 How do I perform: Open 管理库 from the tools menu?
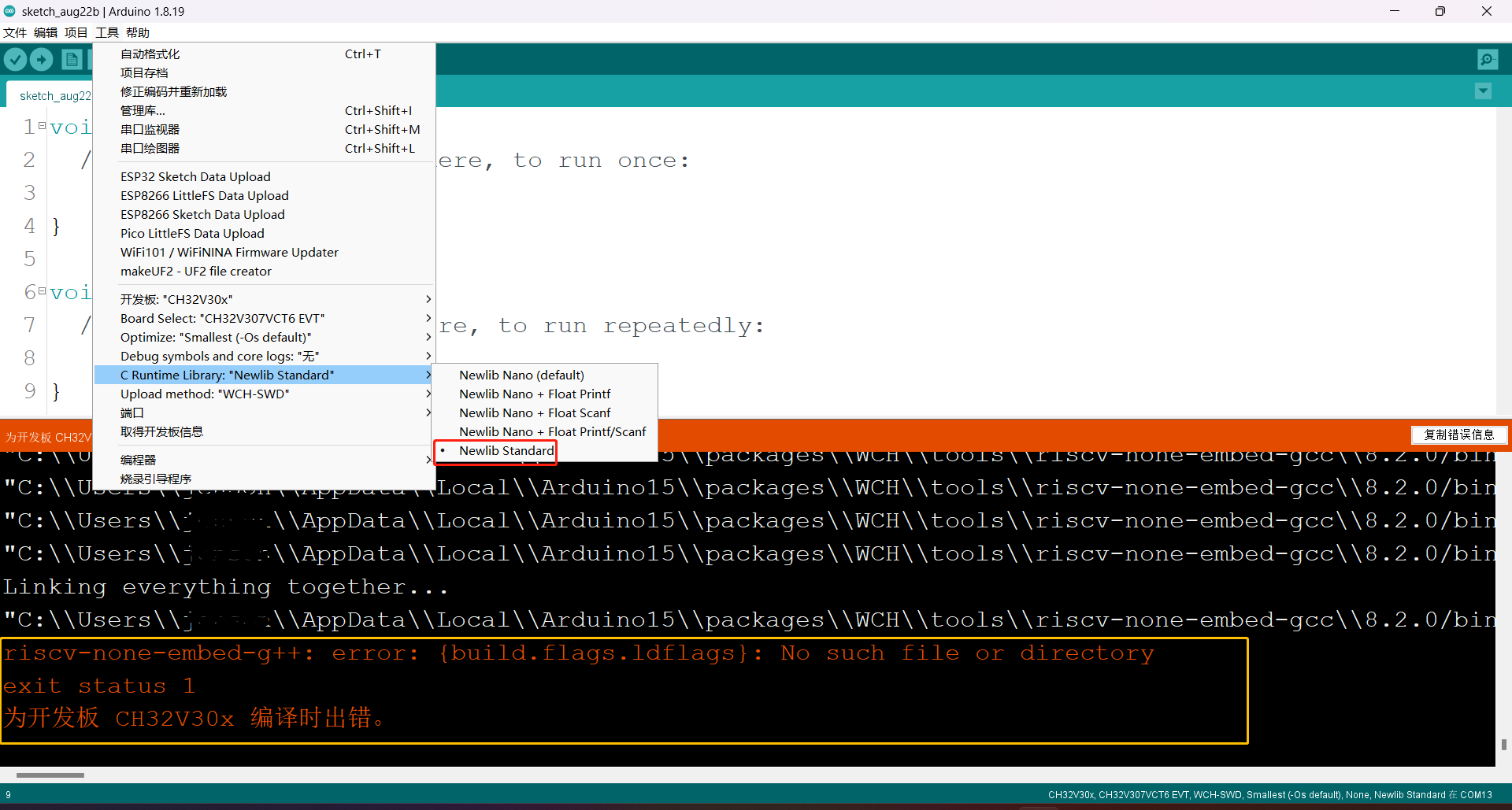[143, 110]
